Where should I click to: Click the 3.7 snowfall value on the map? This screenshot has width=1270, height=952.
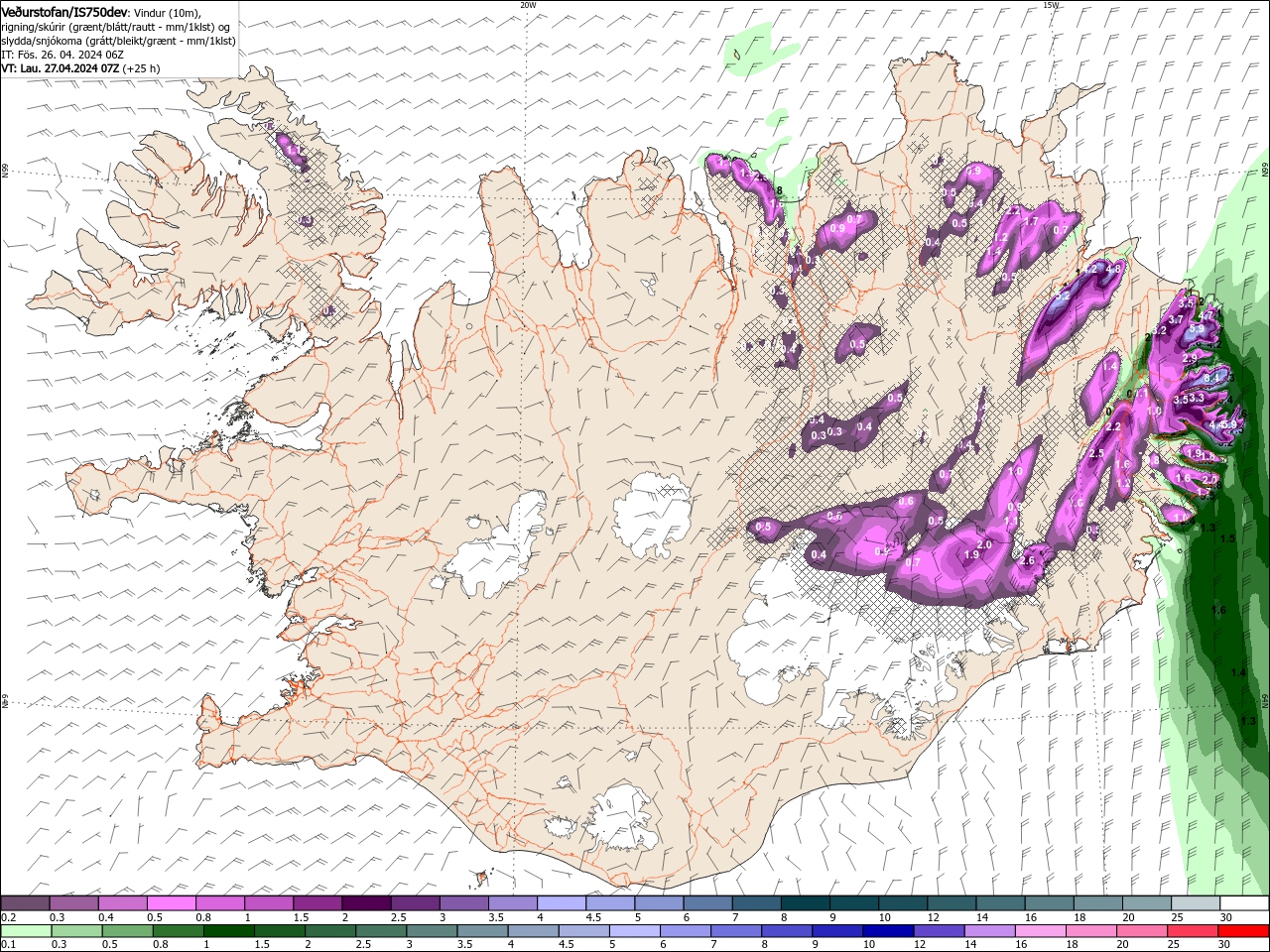[1176, 319]
